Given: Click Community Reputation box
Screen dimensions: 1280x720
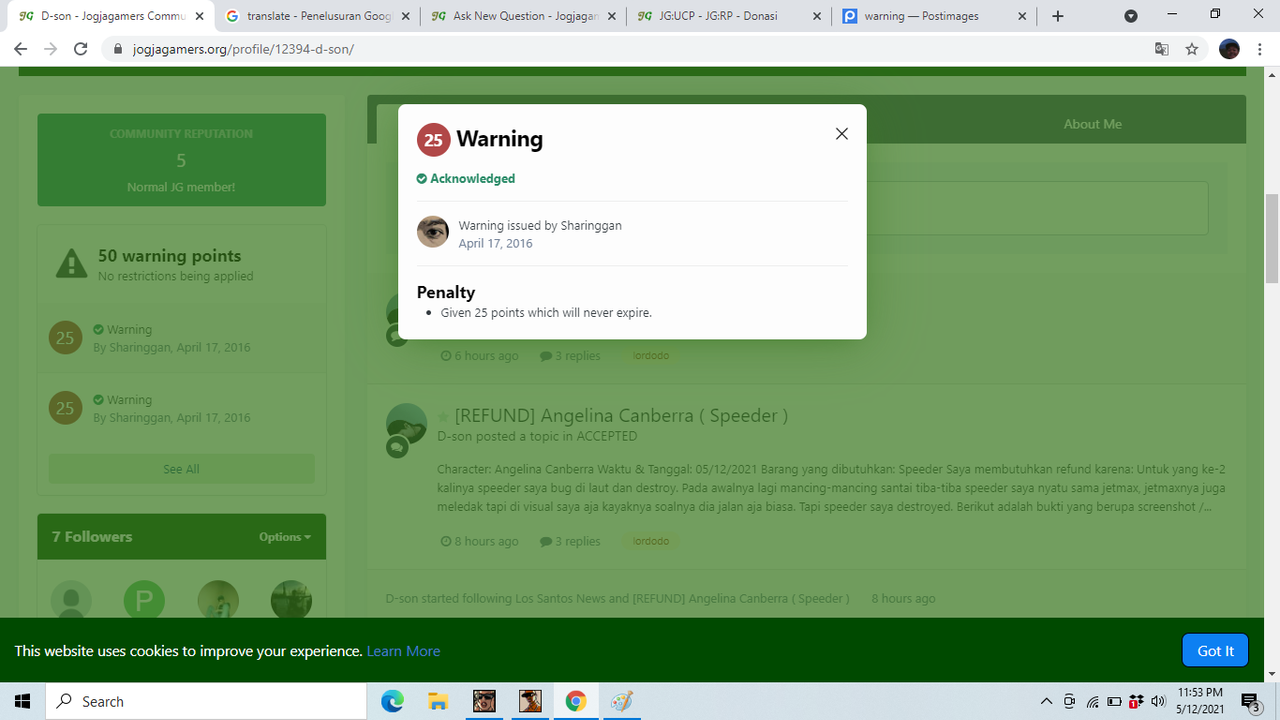Looking at the screenshot, I should coord(181,160).
